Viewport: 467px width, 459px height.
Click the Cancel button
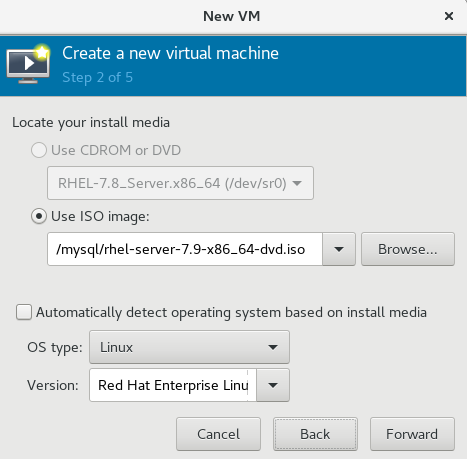pyautogui.click(x=218, y=434)
